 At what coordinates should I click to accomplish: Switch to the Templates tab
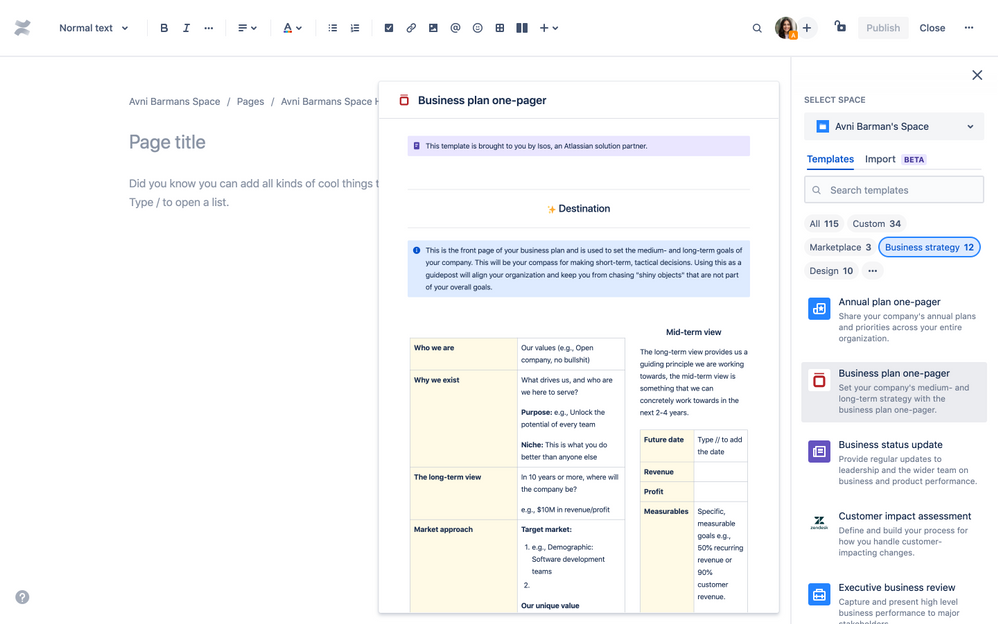(830, 159)
